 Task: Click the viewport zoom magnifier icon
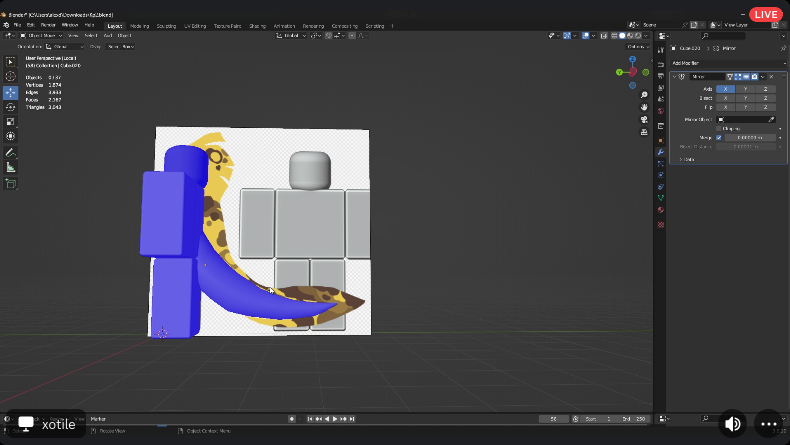[644, 95]
